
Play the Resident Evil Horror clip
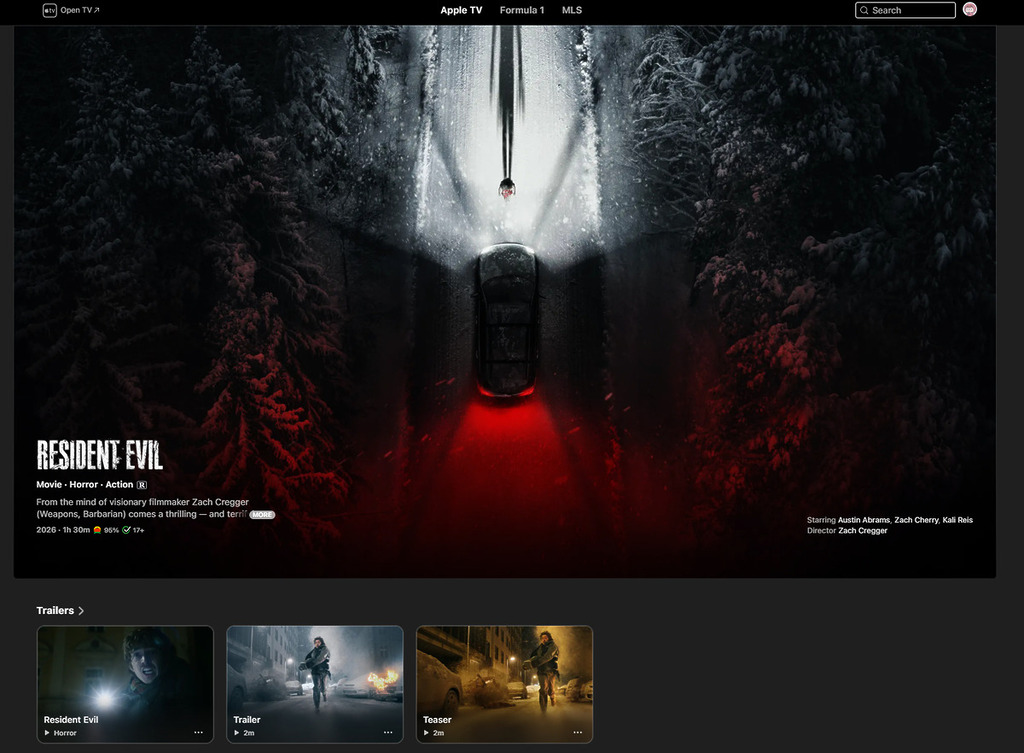pos(47,733)
